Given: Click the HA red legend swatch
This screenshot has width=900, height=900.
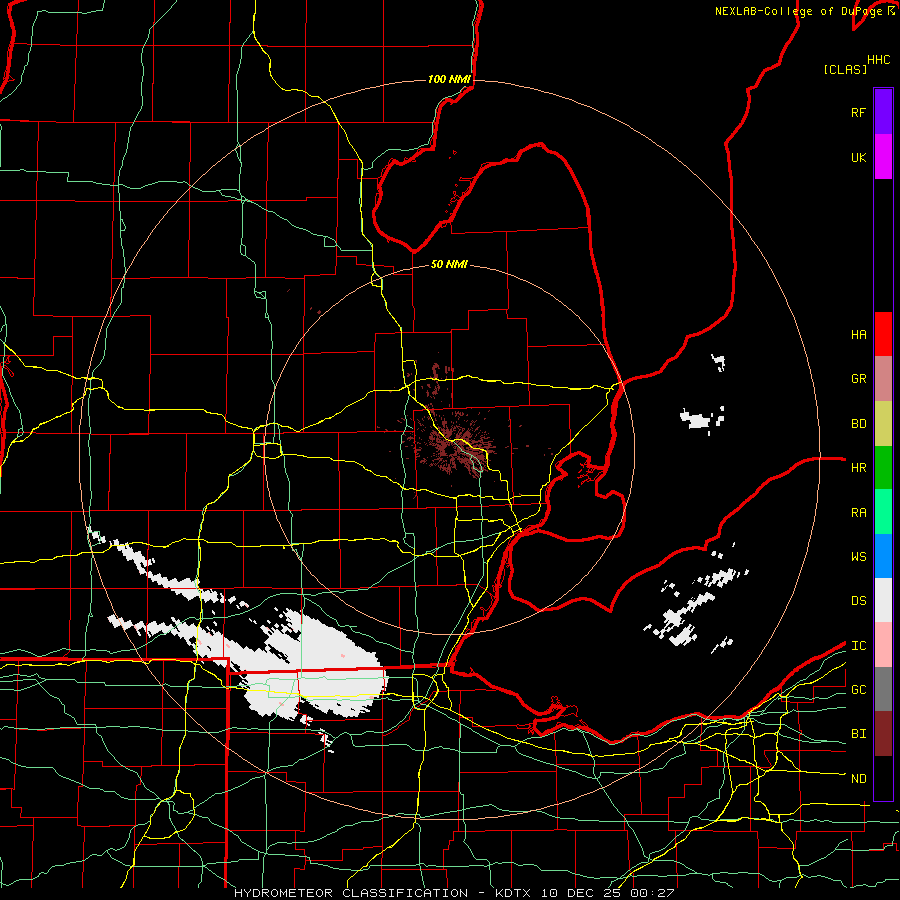Looking at the screenshot, I should [883, 334].
